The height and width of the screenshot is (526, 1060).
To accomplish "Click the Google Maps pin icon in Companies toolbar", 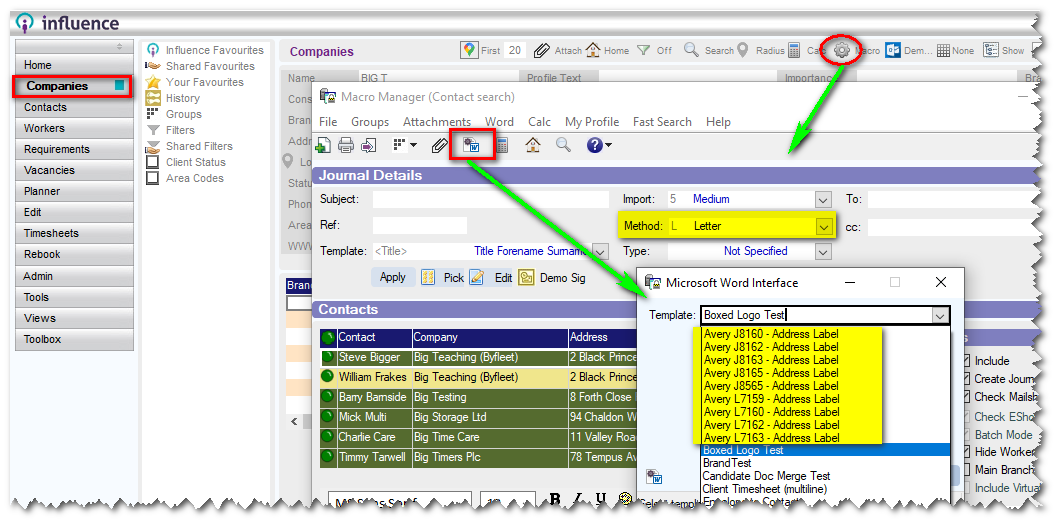I will 469,50.
